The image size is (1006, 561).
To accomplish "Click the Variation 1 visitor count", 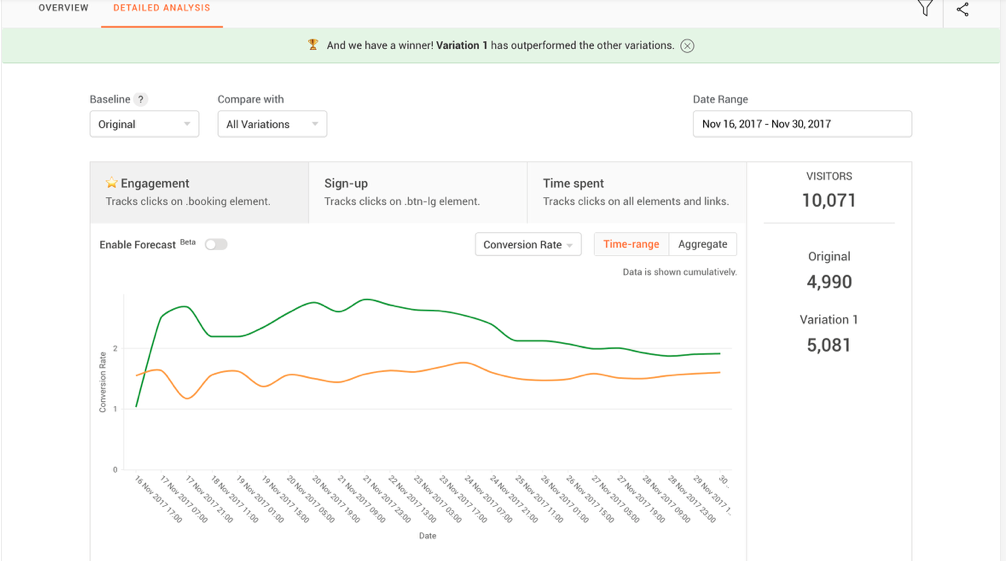I will (x=828, y=345).
